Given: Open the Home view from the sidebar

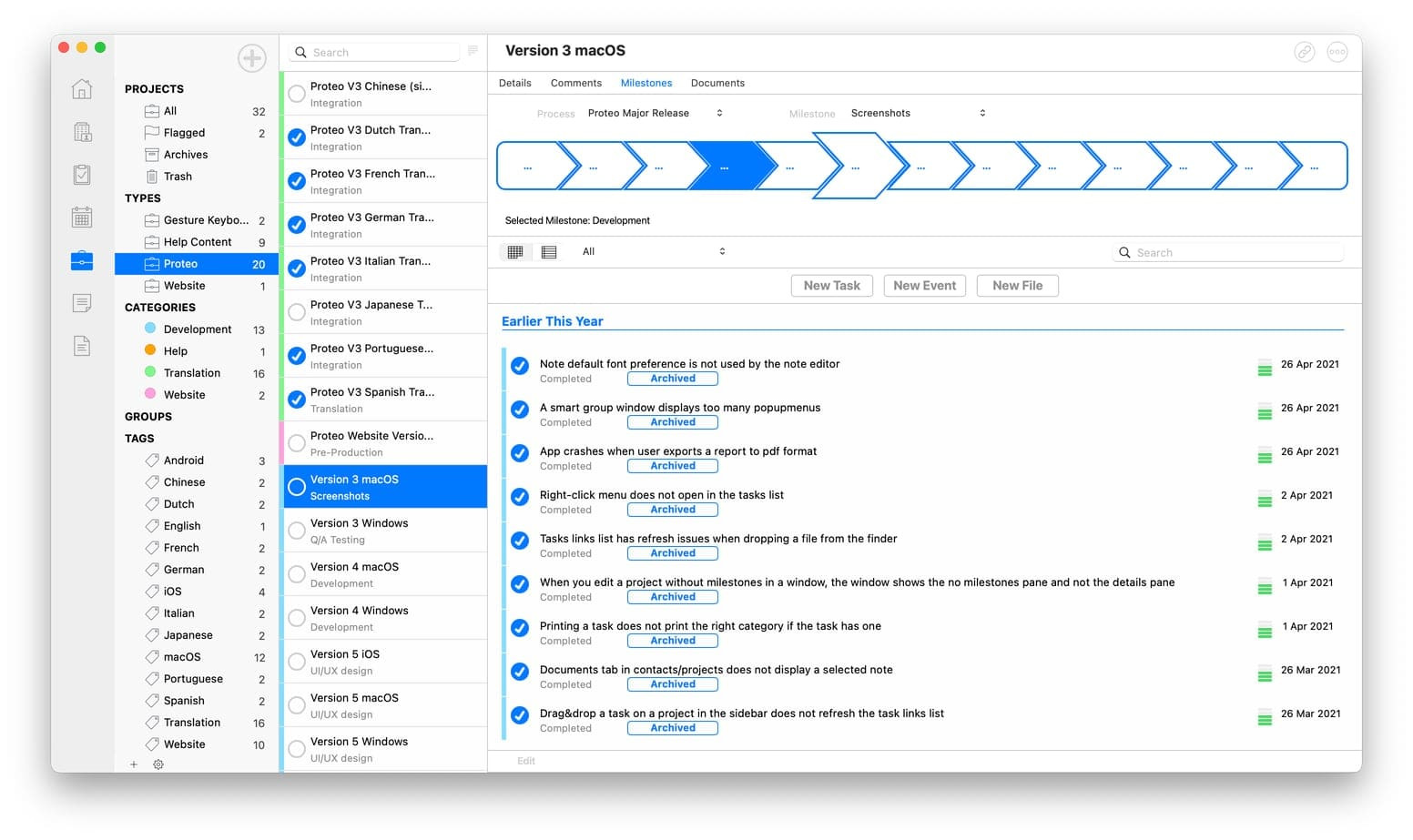Looking at the screenshot, I should [x=82, y=88].
